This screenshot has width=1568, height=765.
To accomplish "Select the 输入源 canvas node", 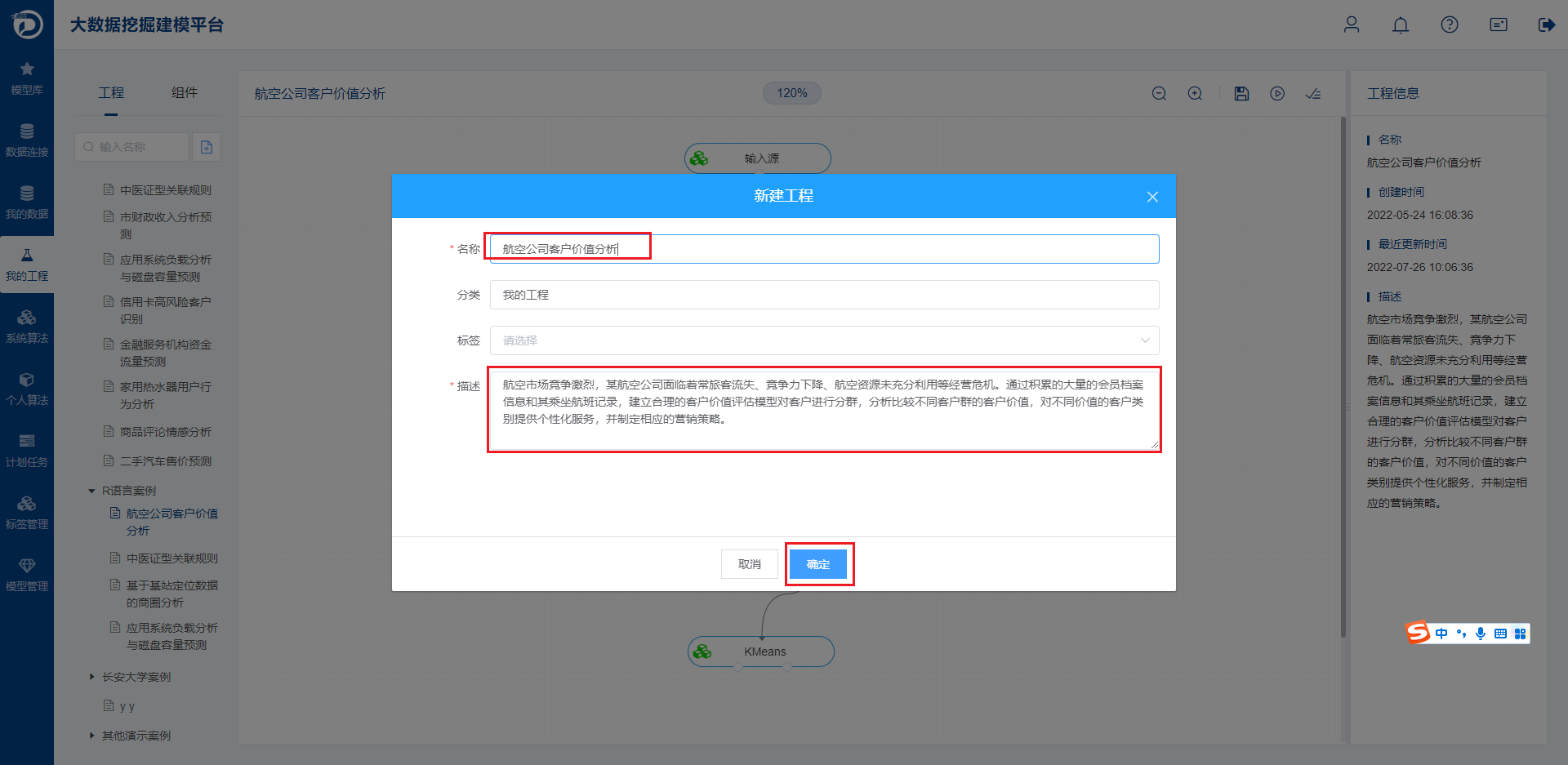I will click(x=758, y=158).
